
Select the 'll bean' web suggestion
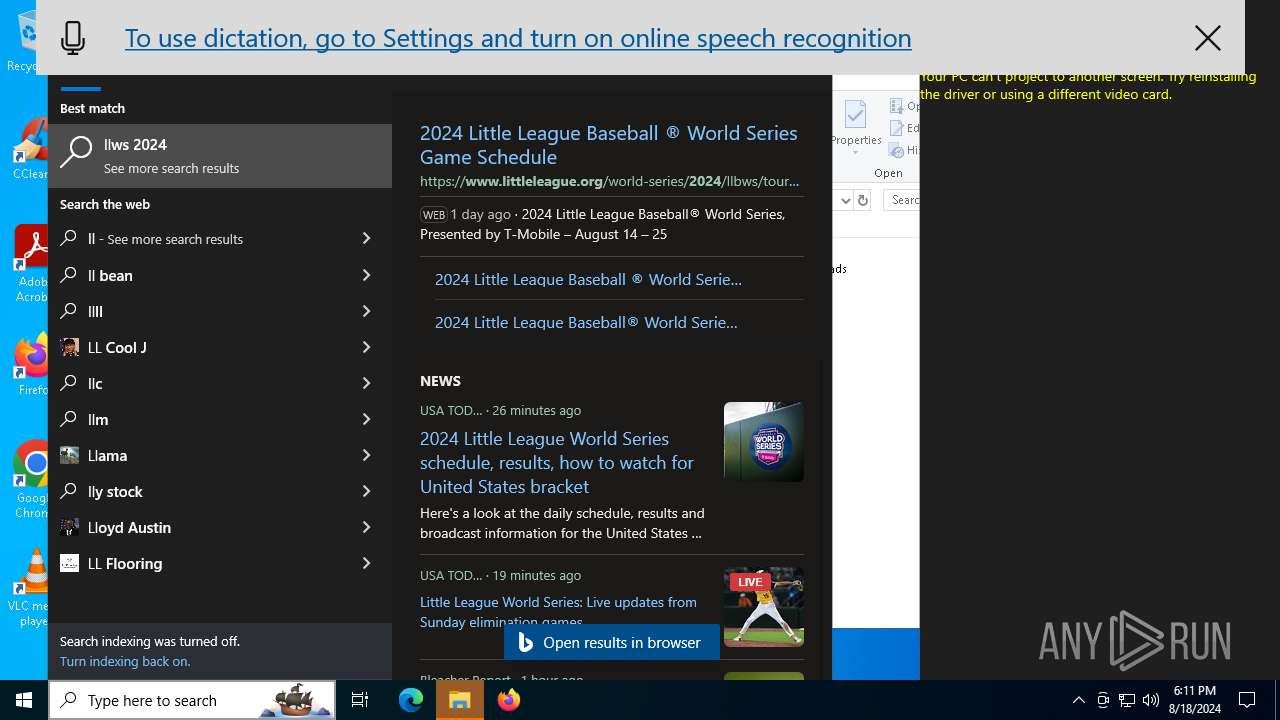click(x=110, y=275)
